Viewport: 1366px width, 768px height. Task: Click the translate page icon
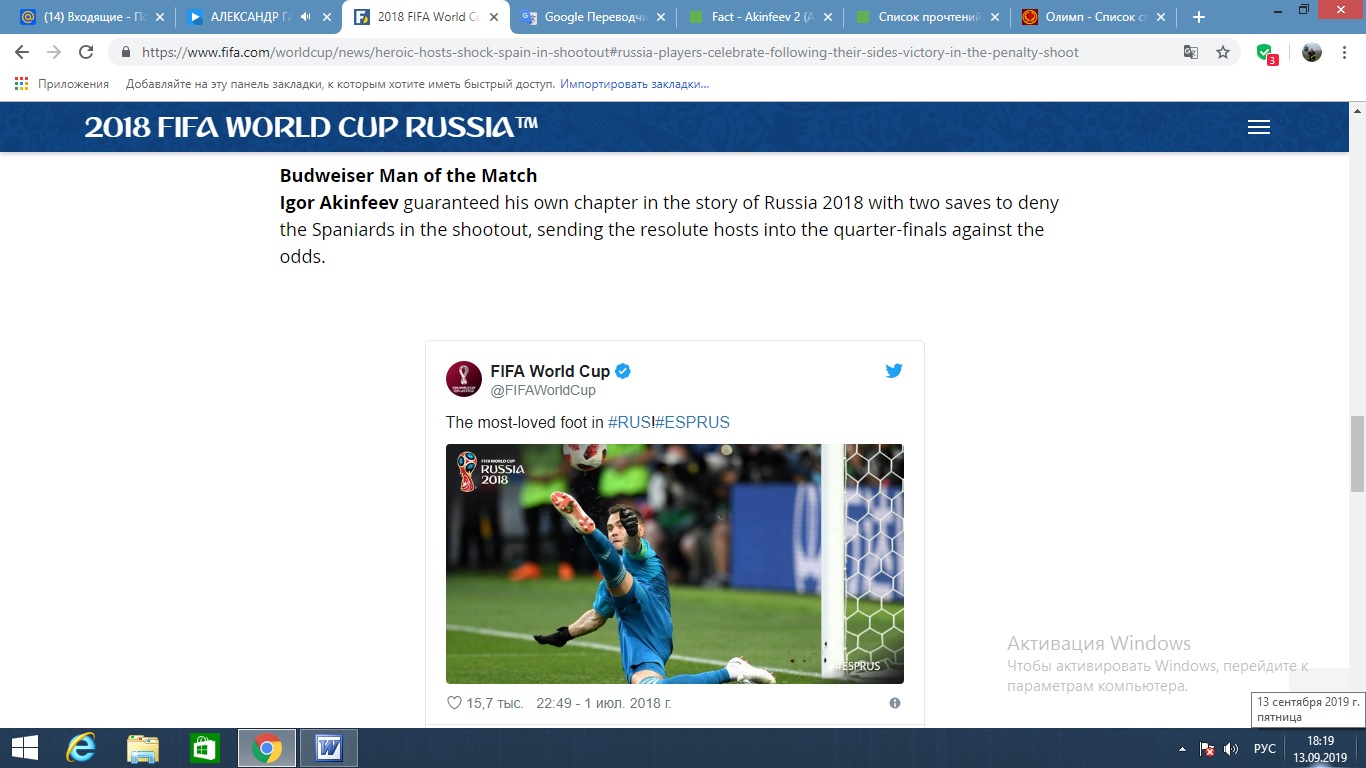(1191, 52)
